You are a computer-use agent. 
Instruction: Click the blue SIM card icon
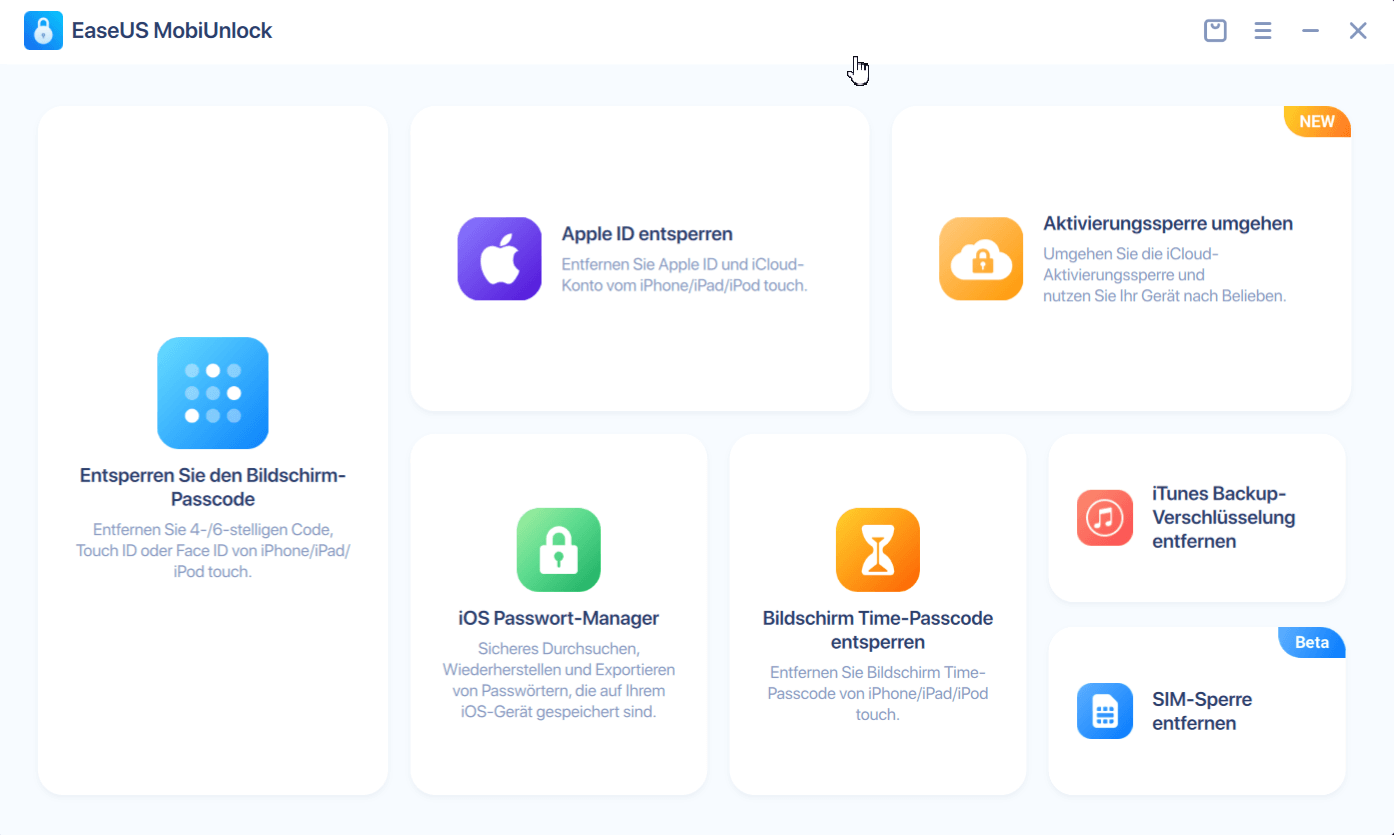pyautogui.click(x=1105, y=711)
